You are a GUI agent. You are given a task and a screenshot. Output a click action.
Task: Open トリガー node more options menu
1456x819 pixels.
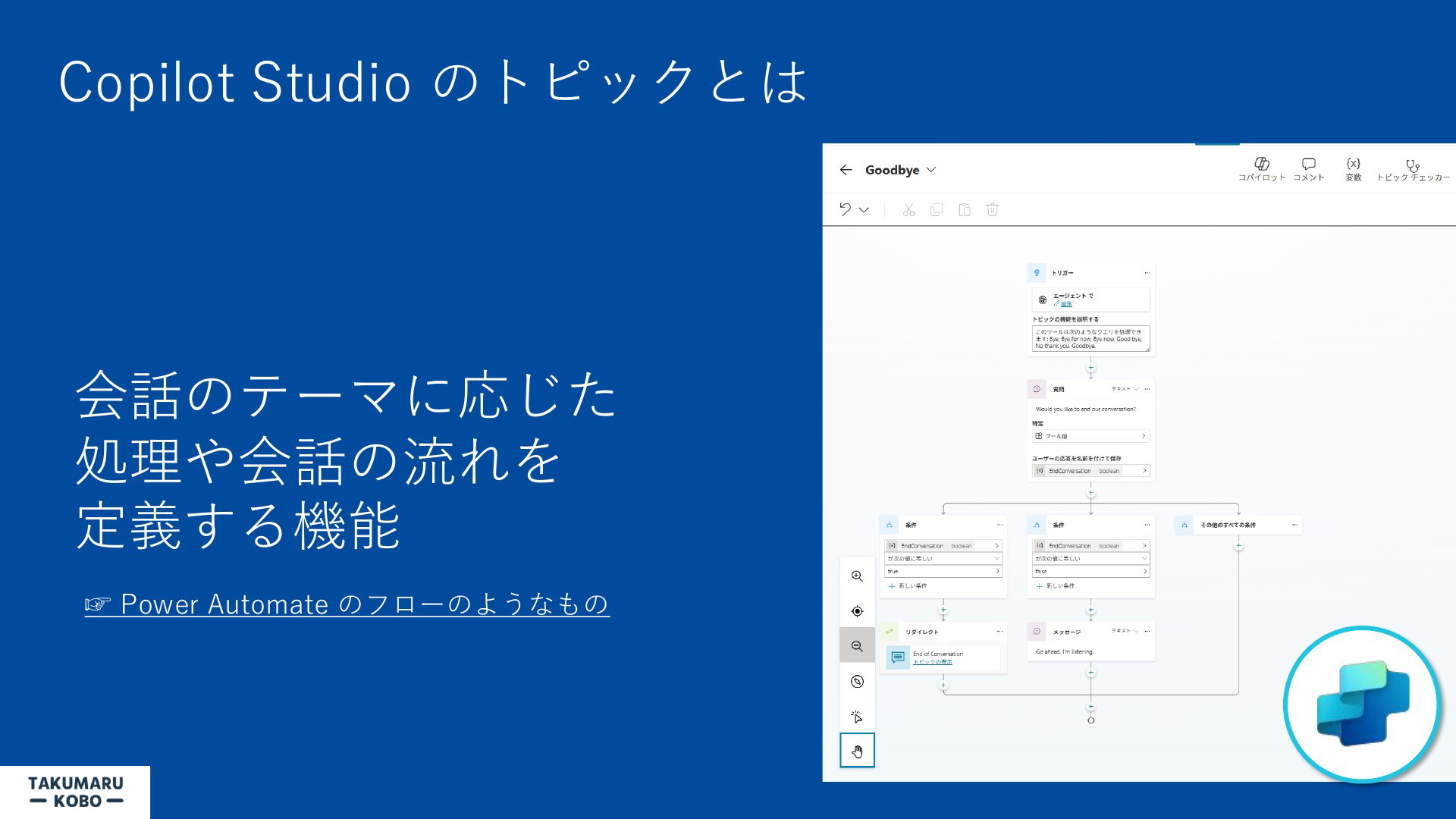pos(1147,273)
